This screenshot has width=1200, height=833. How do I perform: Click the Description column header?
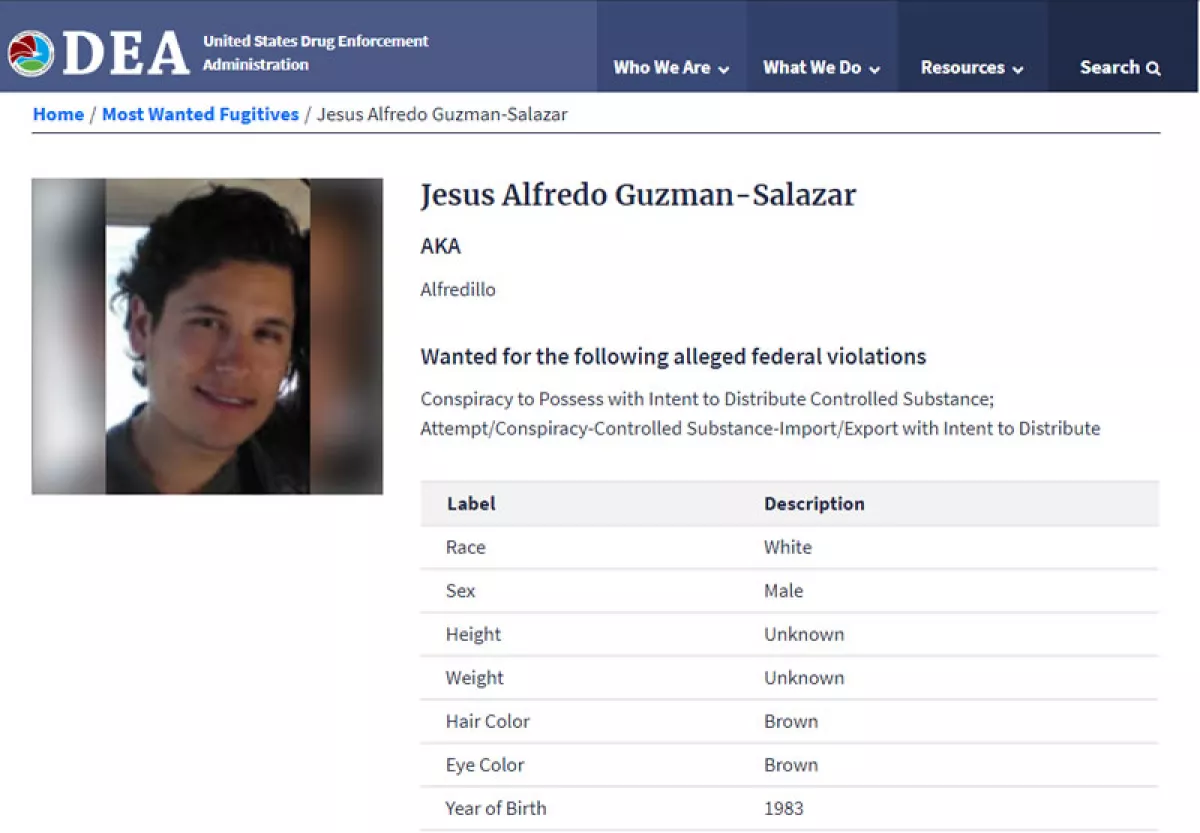point(814,504)
